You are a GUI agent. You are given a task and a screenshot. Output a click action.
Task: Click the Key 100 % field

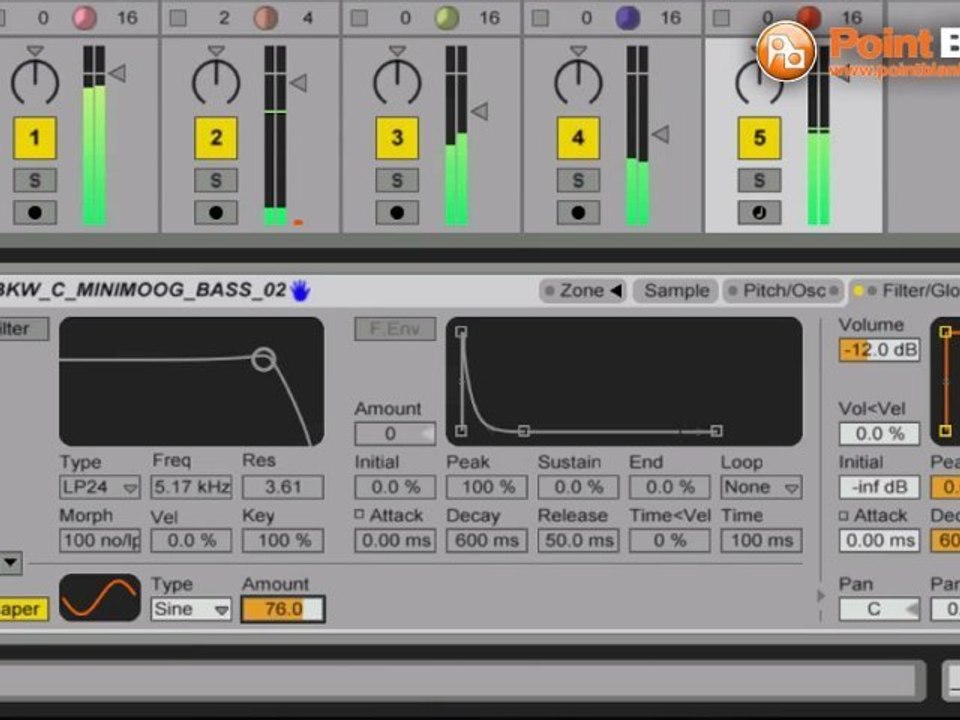pyautogui.click(x=283, y=541)
